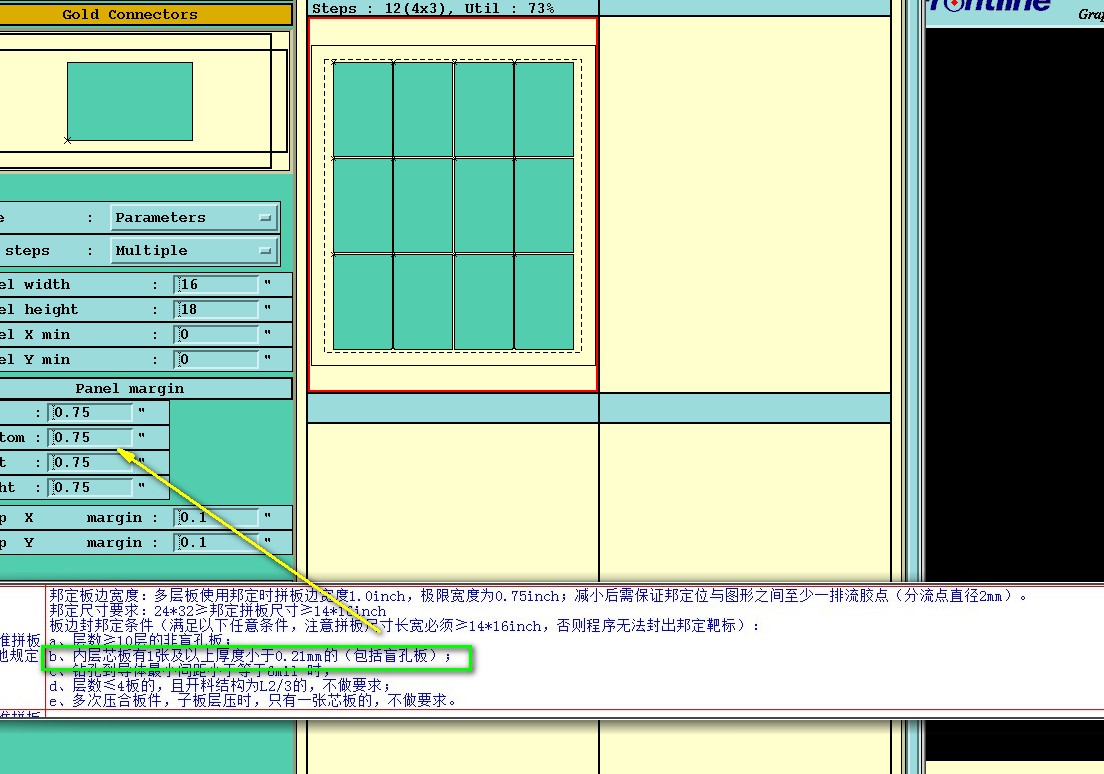Select the panel Y min input field
Image resolution: width=1104 pixels, height=774 pixels.
click(216, 360)
